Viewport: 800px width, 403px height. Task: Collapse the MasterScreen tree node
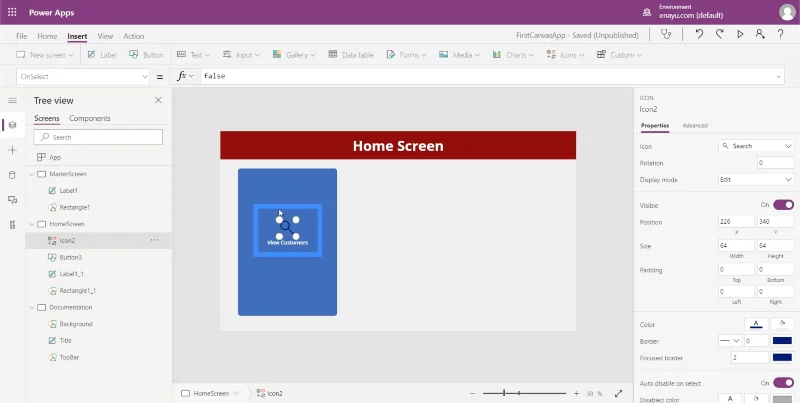32,174
